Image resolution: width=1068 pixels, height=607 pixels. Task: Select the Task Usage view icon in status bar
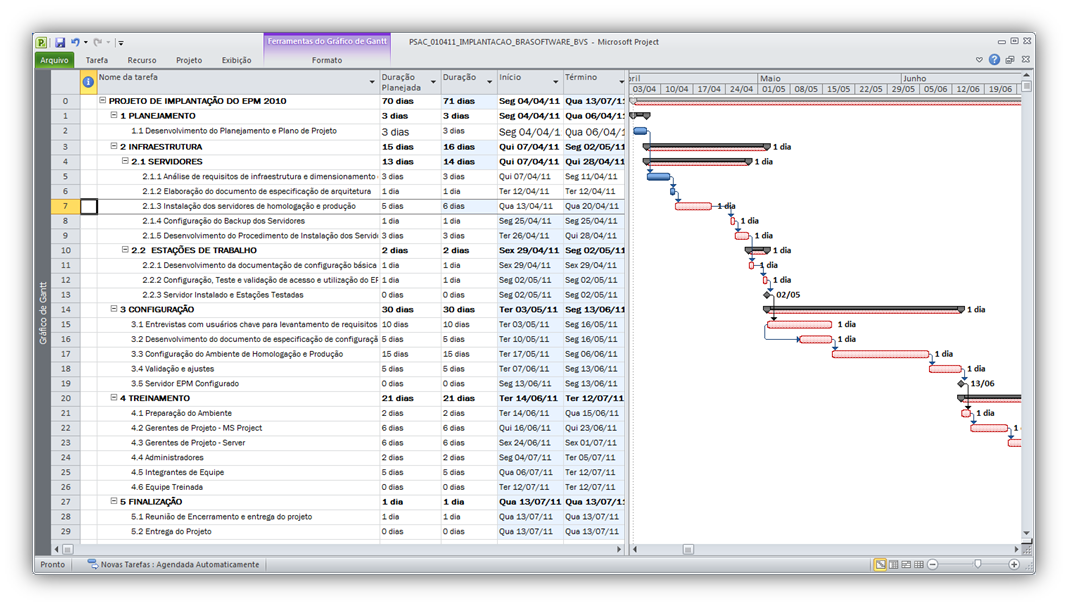(893, 563)
